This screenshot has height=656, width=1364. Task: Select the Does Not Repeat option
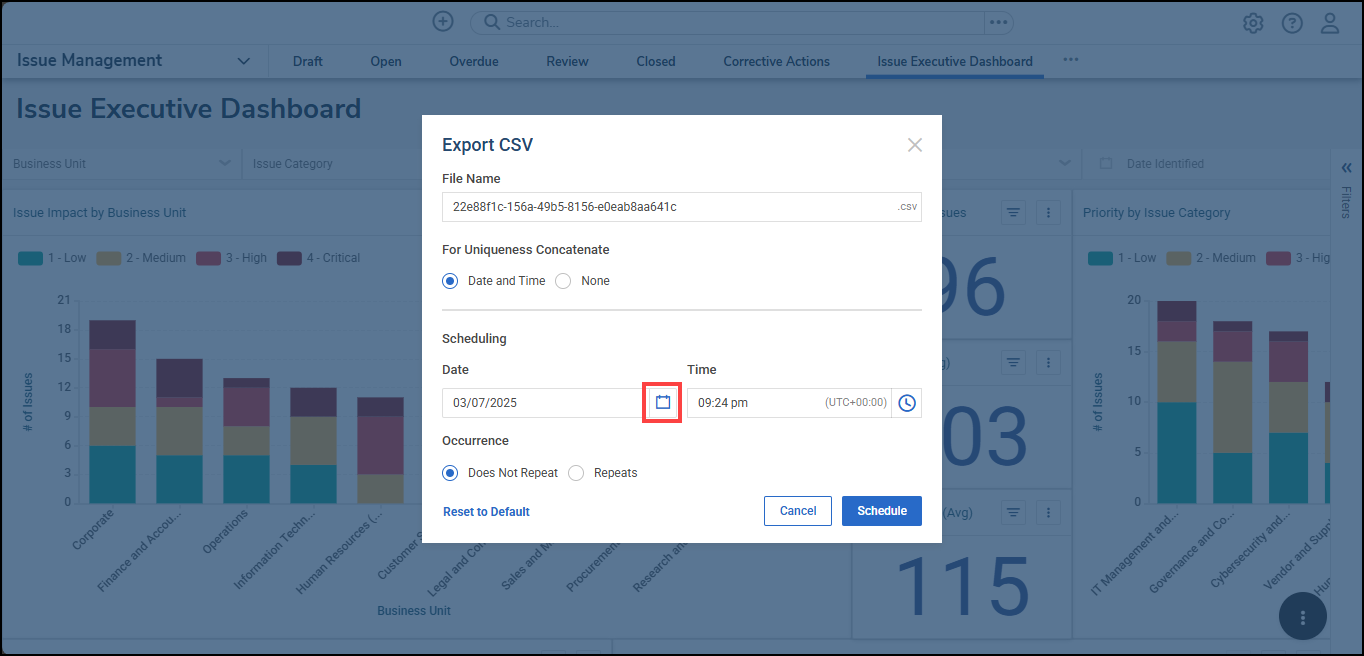tap(450, 473)
